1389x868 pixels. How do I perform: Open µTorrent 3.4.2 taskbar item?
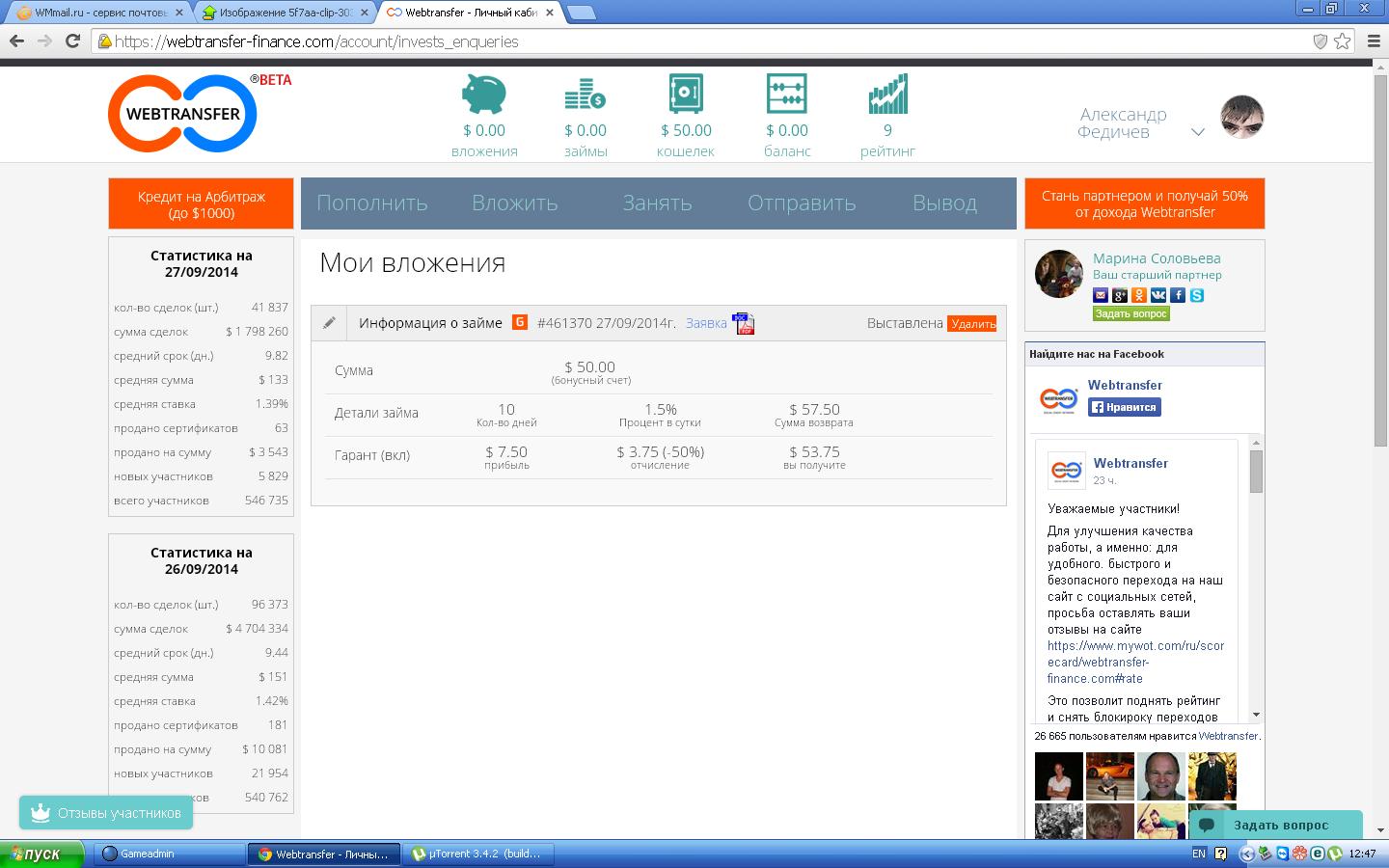click(x=479, y=854)
